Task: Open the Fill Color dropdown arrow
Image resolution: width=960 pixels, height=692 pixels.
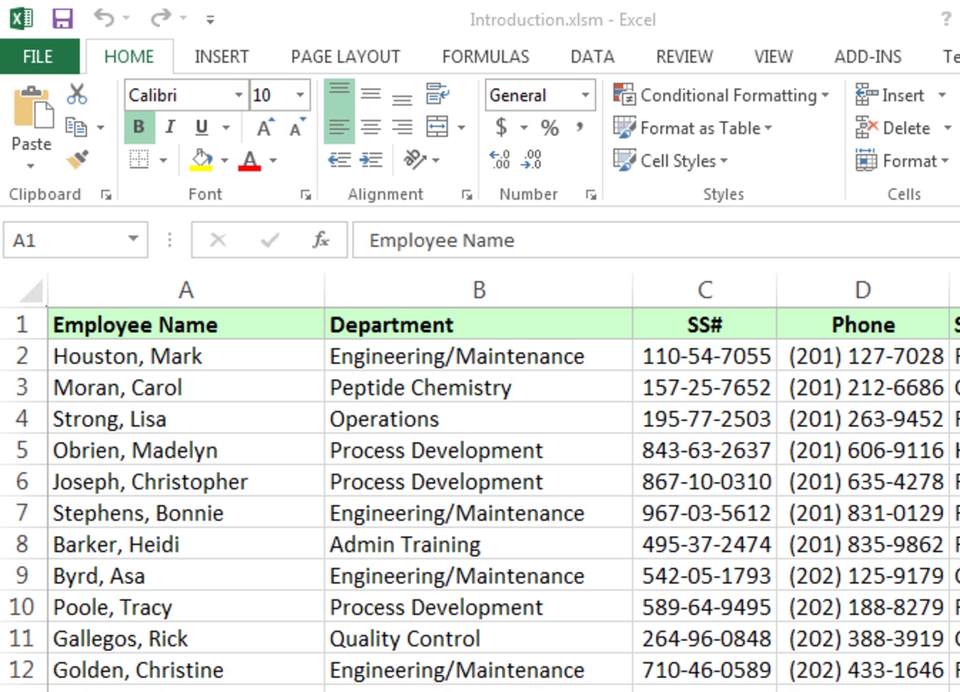Action: (225, 160)
